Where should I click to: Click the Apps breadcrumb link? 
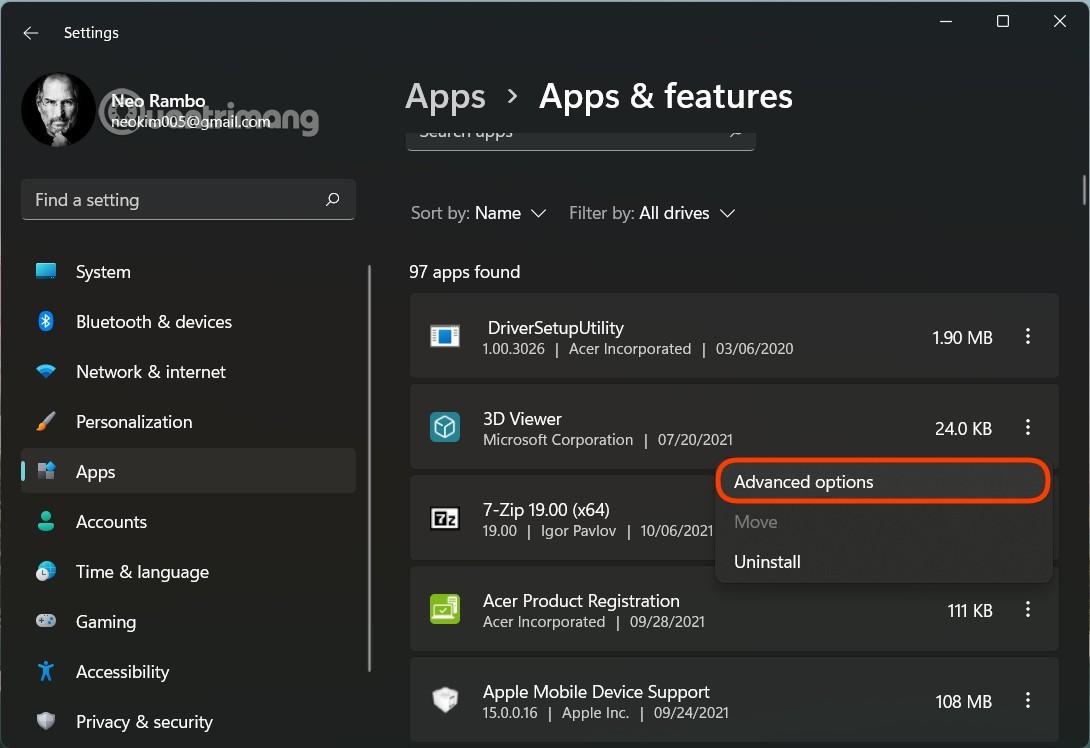coord(445,97)
